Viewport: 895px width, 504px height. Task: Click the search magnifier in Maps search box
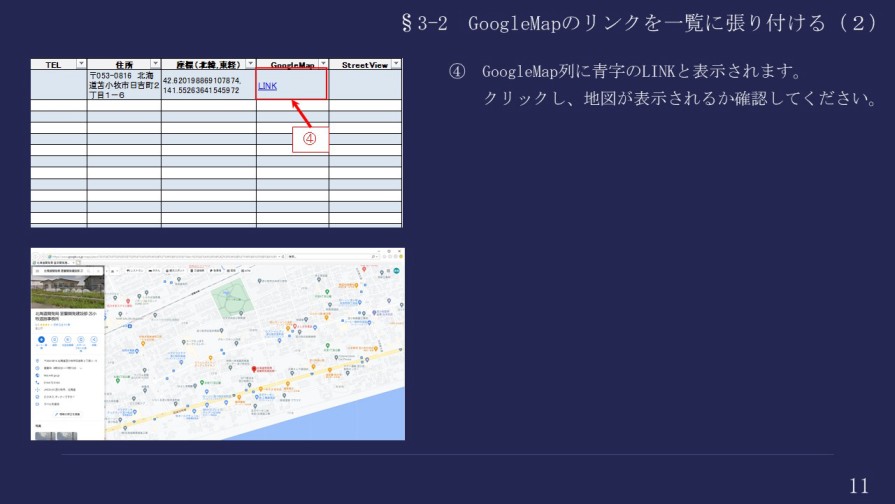point(89,271)
